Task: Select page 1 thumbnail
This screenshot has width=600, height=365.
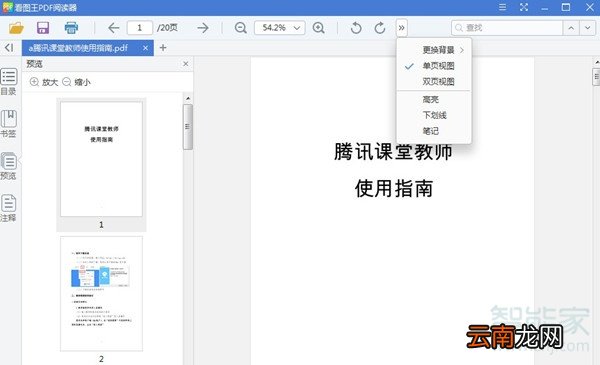Action: (x=101, y=159)
